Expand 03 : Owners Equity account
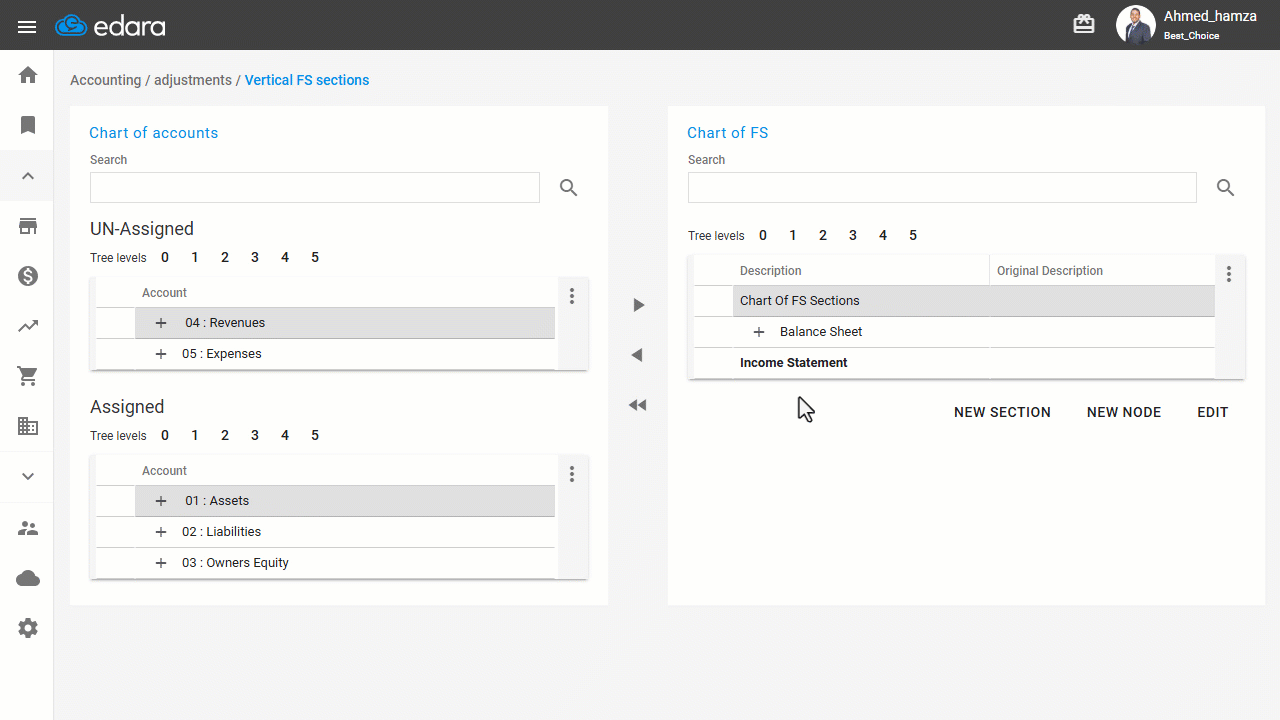The height and width of the screenshot is (720, 1280). pos(161,563)
